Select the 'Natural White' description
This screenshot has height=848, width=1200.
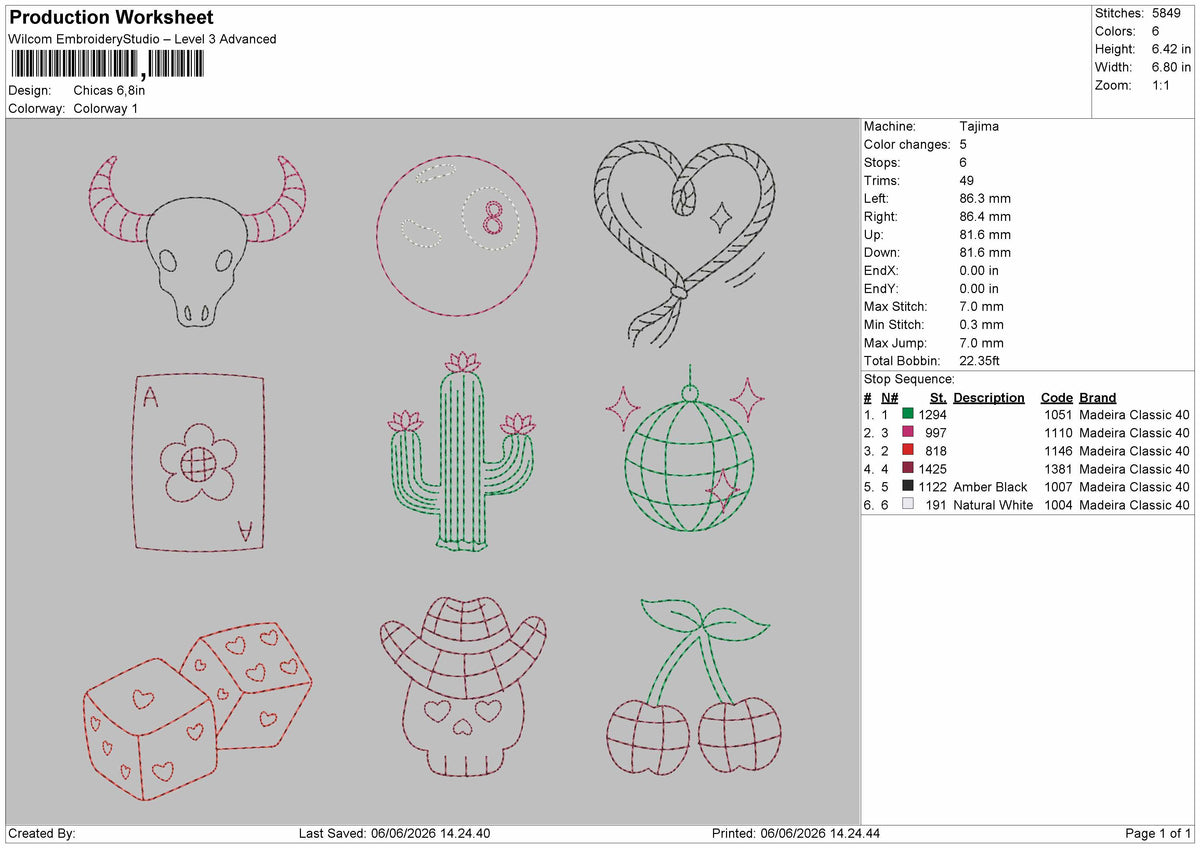pyautogui.click(x=993, y=505)
